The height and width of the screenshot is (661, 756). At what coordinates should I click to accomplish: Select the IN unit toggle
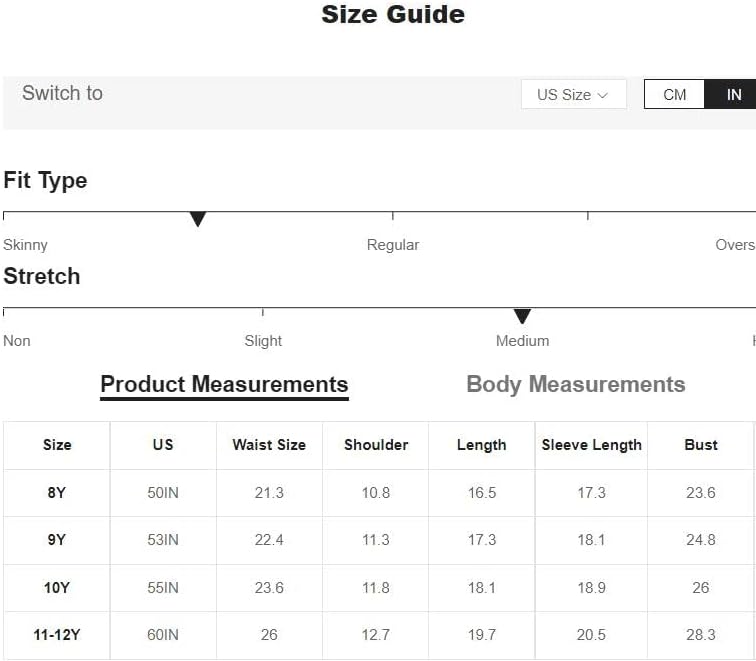[x=730, y=94]
